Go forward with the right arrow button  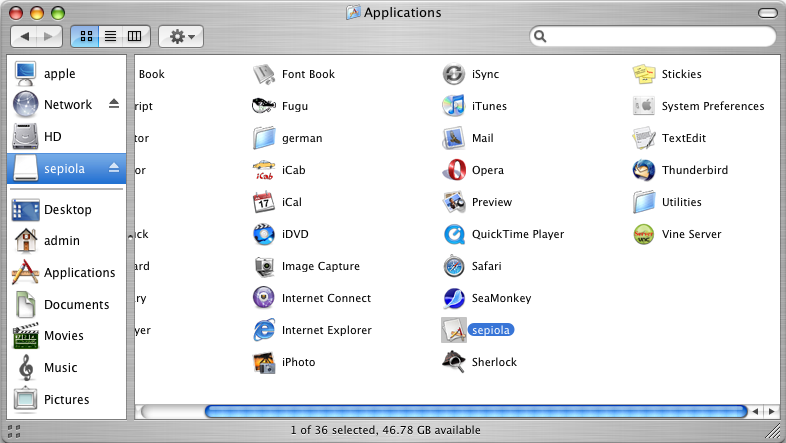coord(49,36)
